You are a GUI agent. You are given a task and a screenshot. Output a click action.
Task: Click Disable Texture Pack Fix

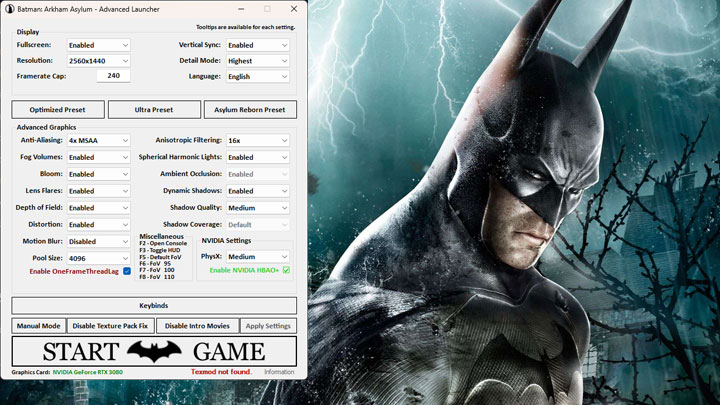111,326
